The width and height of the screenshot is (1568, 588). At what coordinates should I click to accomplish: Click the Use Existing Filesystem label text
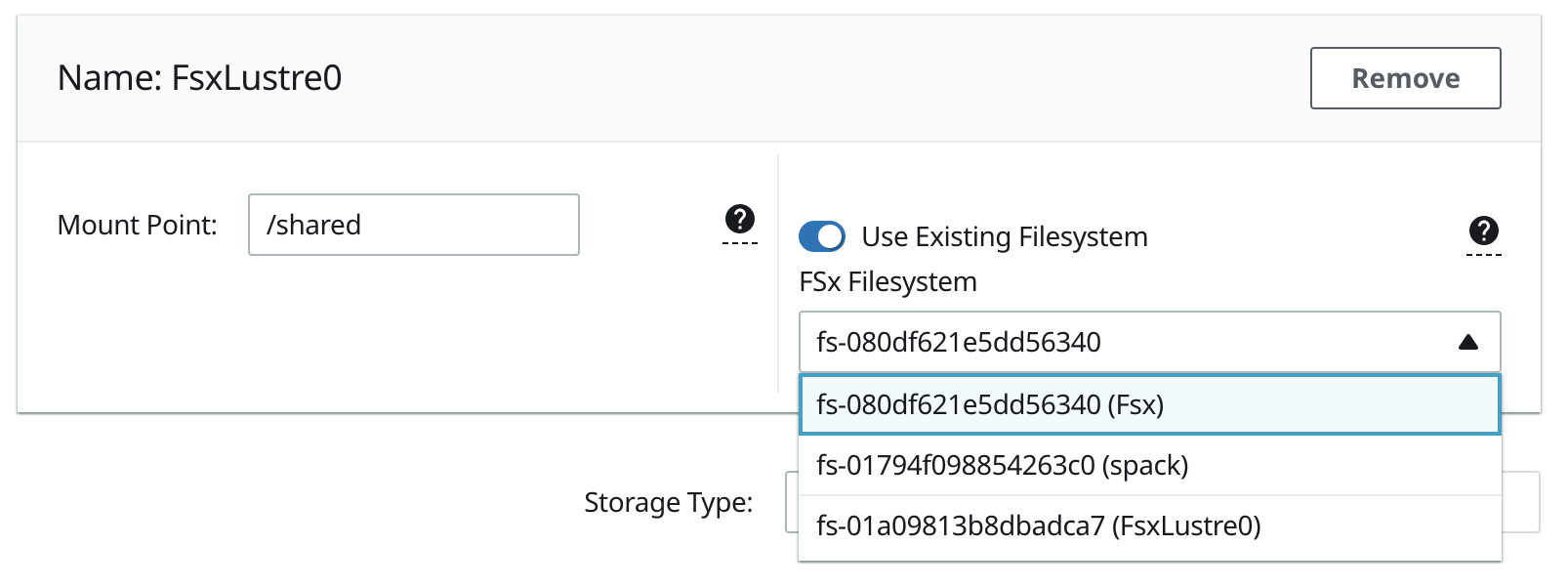coord(1005,236)
